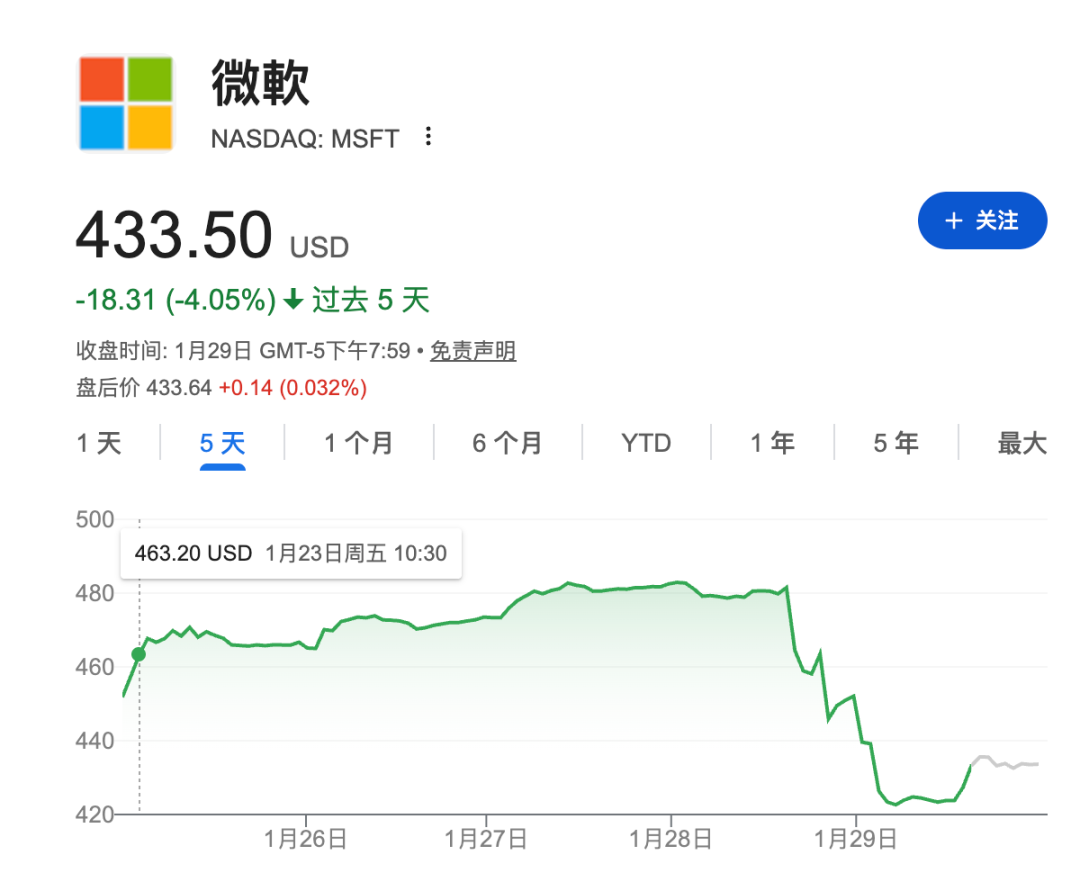Click the NASDAQ: MSFT ticker label
The height and width of the screenshot is (873, 1080).
coord(303,138)
